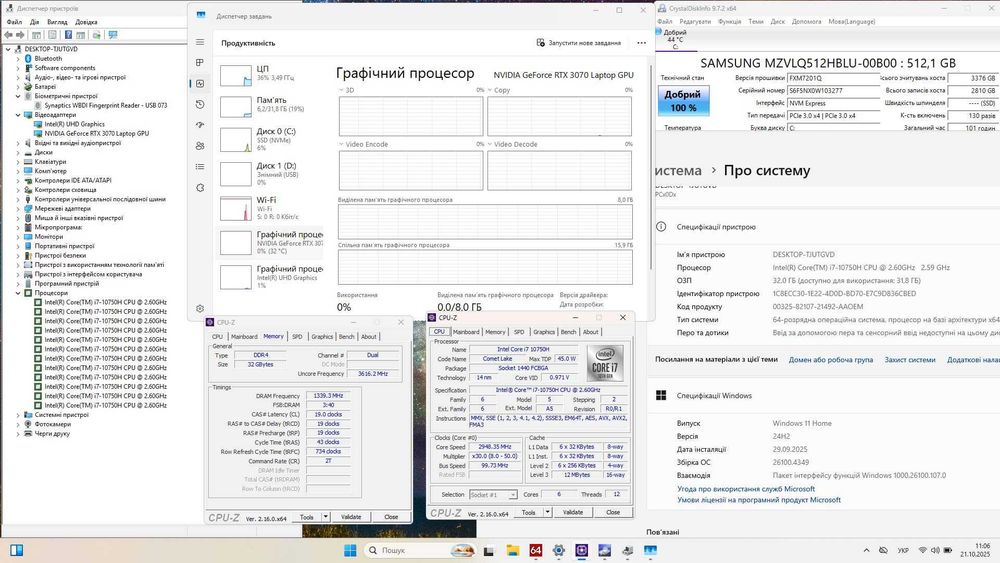The image size is (1000, 563).
Task: Open Task Manager hamburger navigation menu
Action: [x=200, y=42]
